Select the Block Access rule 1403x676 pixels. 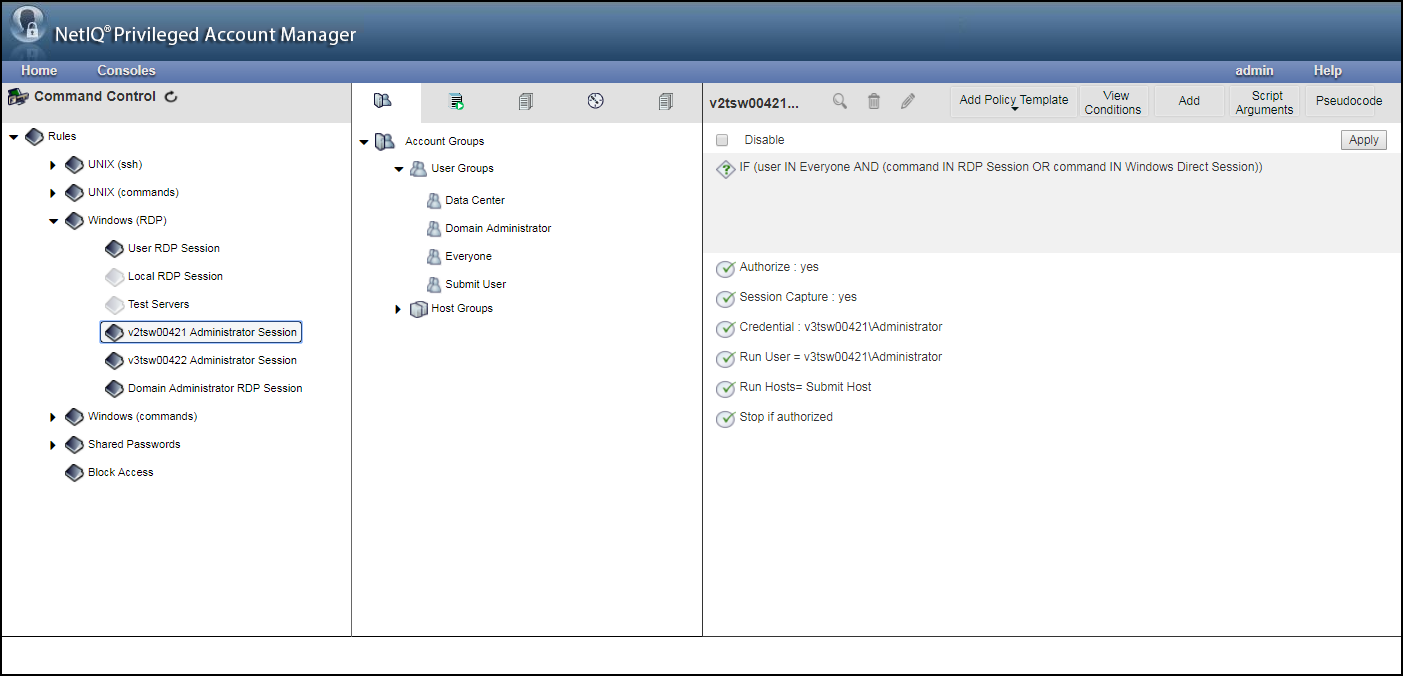click(120, 472)
